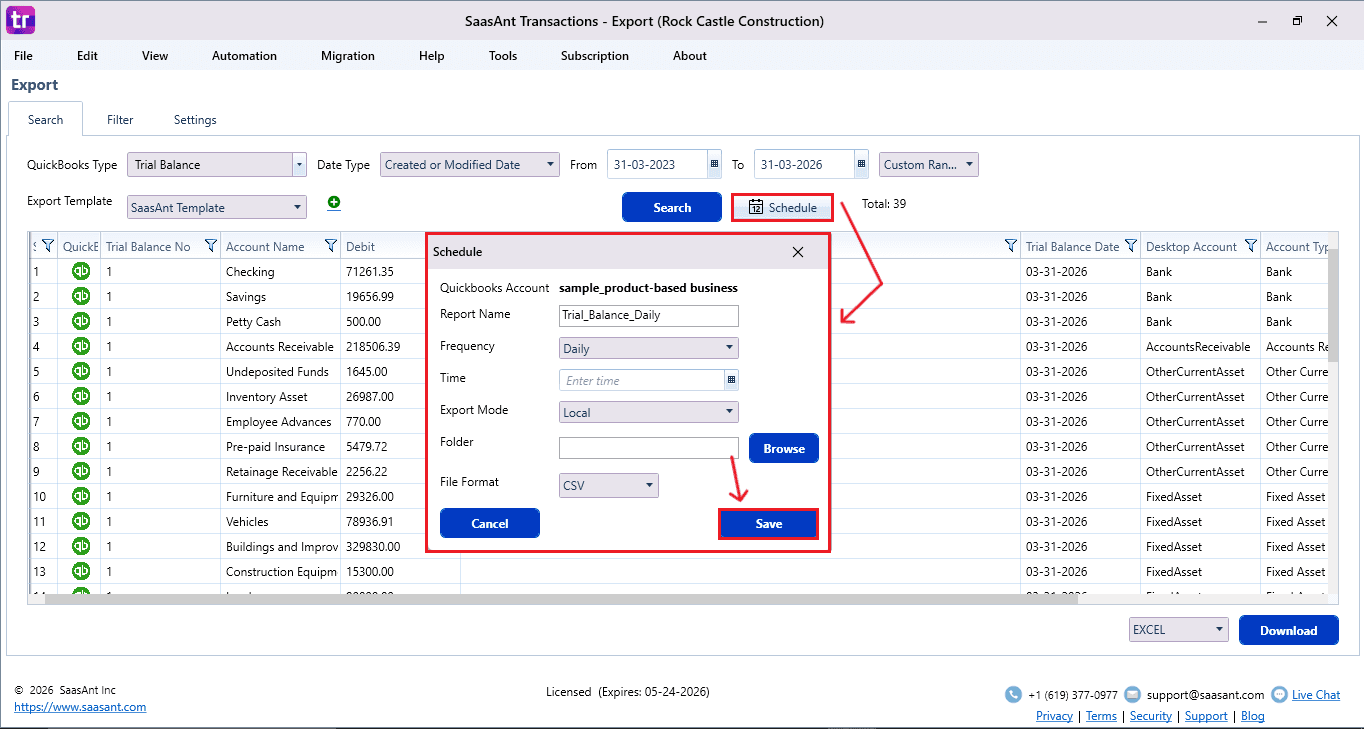Open the filter on the Trial Balance Date column
The width and height of the screenshot is (1364, 729).
coord(1130,245)
